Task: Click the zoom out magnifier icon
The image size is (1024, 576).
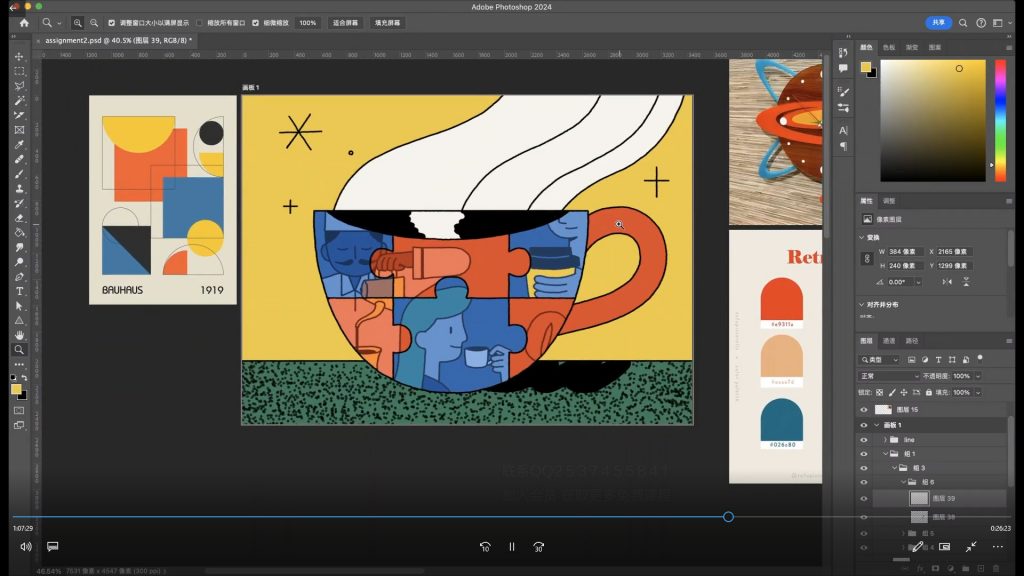Action: pyautogui.click(x=94, y=22)
